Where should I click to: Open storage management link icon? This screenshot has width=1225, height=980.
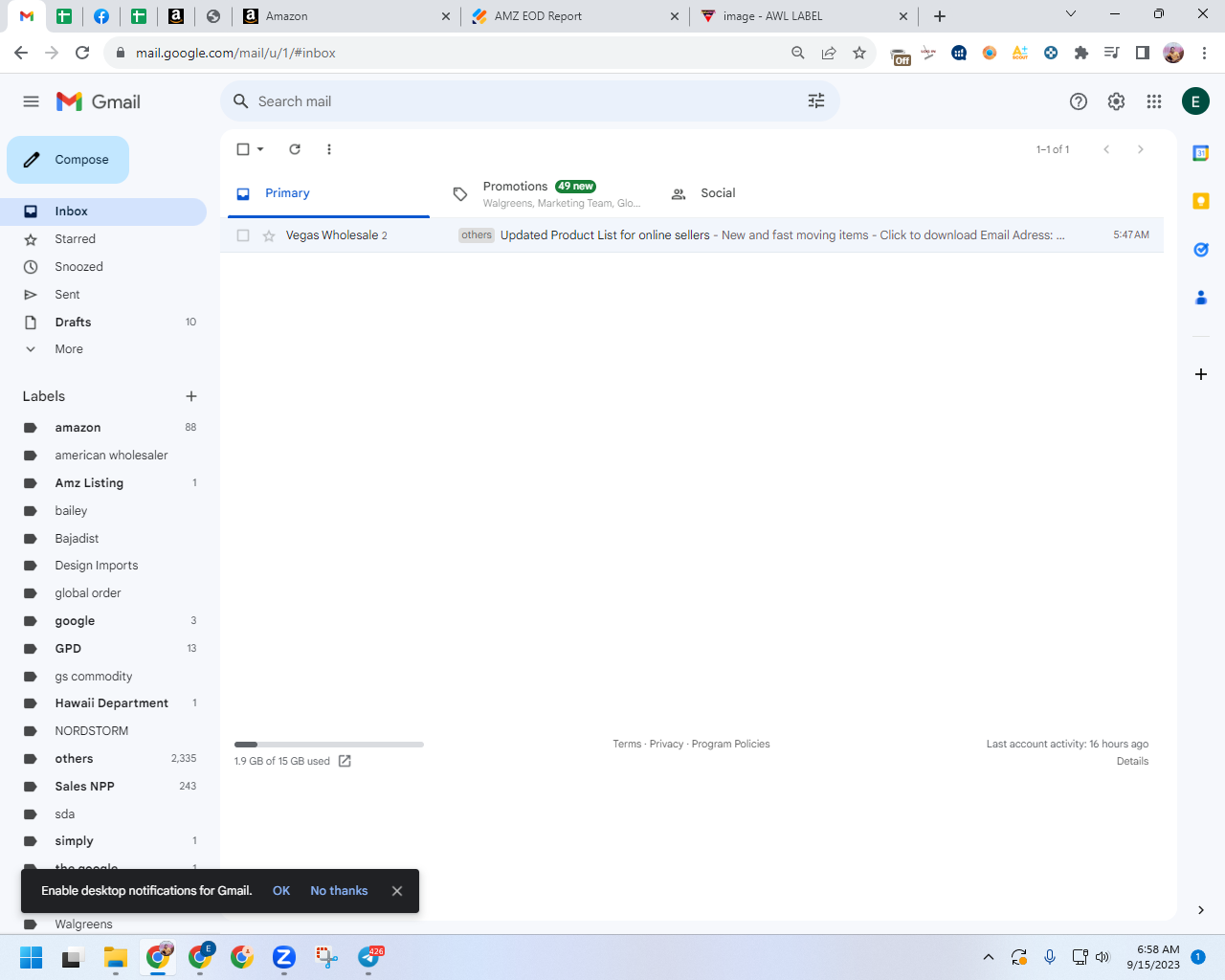(x=345, y=761)
